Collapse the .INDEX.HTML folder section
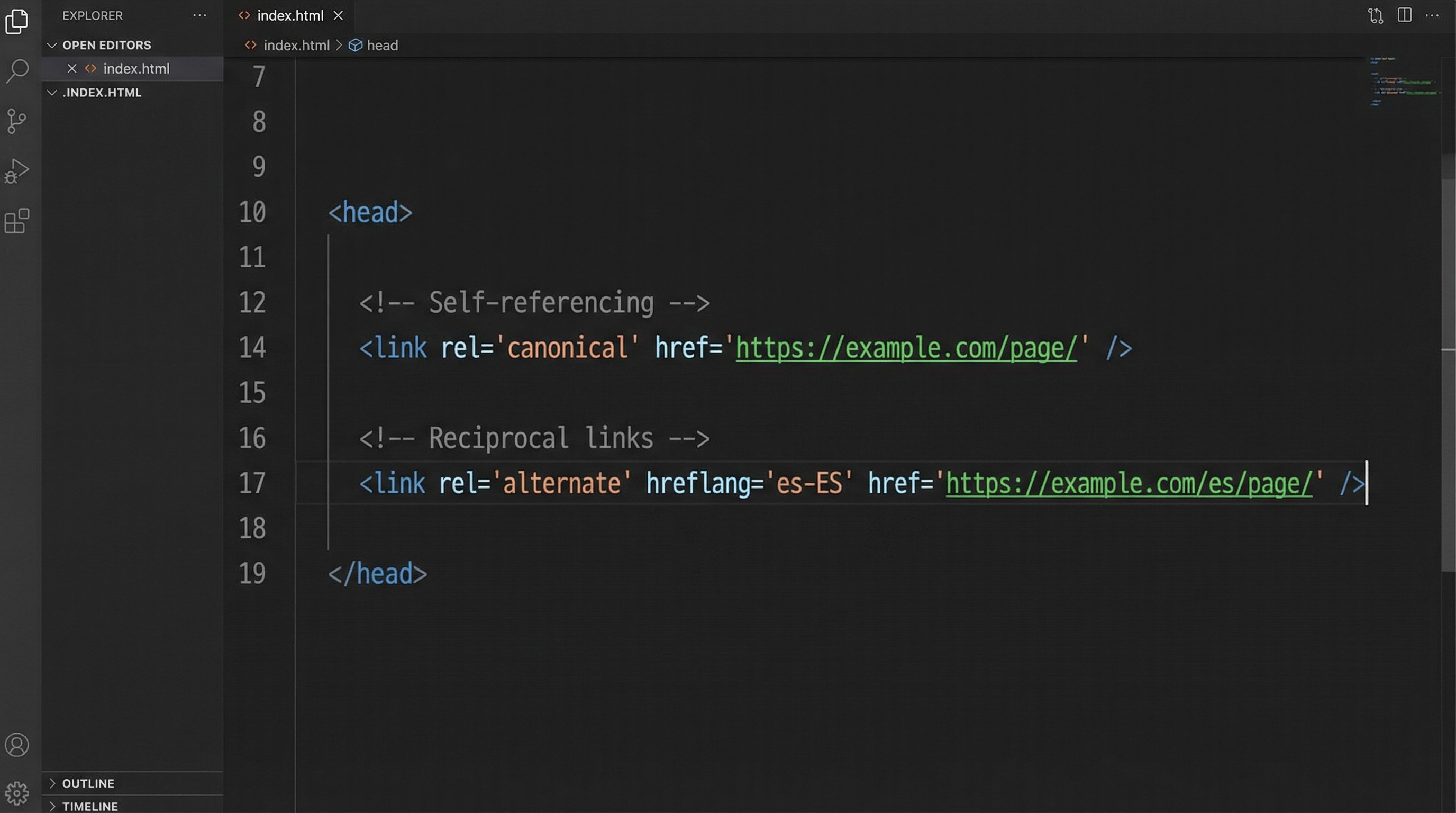Screen dimensions: 1456x813 coord(52,92)
